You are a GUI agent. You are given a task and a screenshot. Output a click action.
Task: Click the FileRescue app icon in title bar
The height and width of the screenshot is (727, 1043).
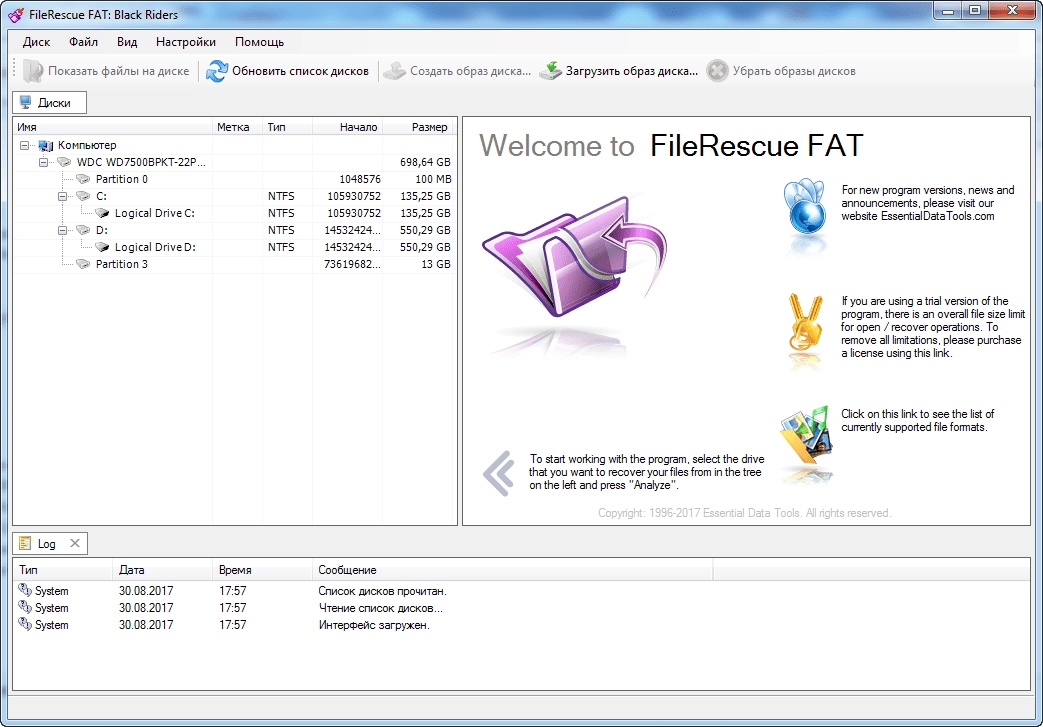[x=16, y=15]
